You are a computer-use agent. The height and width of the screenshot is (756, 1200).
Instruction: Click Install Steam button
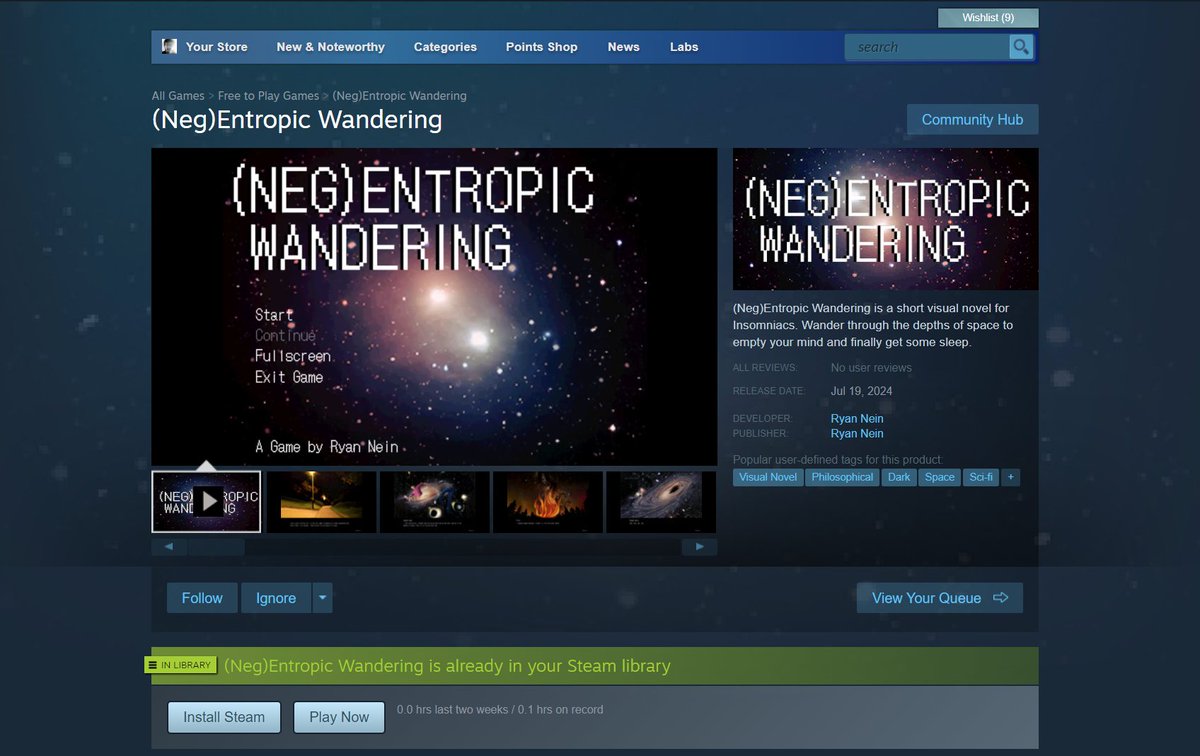(x=224, y=717)
